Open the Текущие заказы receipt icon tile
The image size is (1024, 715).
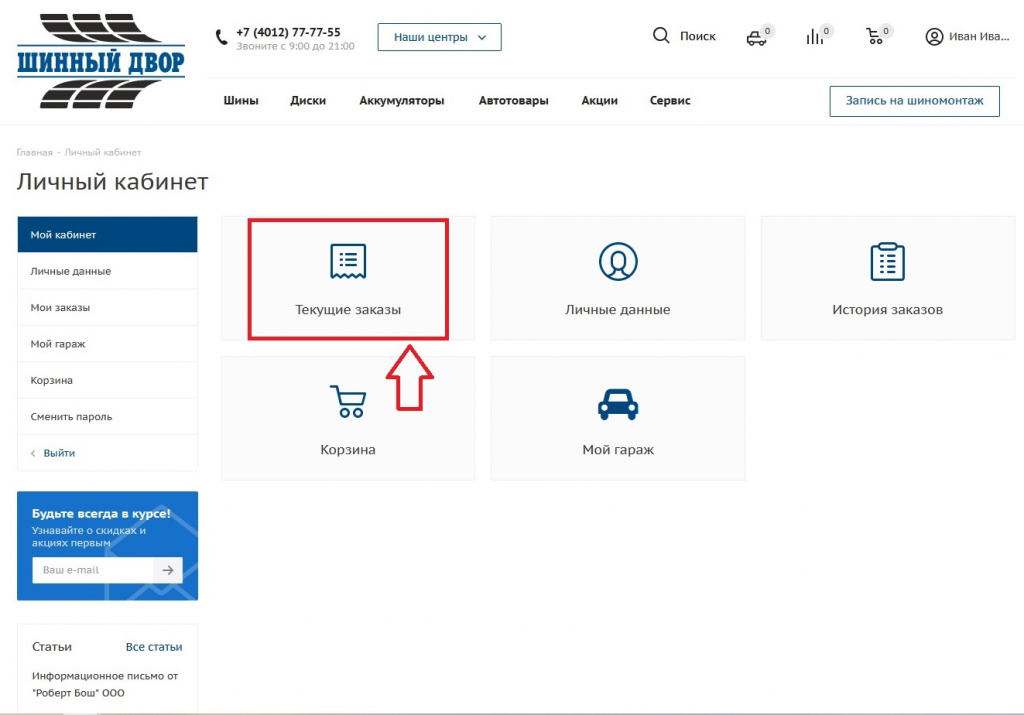click(348, 261)
